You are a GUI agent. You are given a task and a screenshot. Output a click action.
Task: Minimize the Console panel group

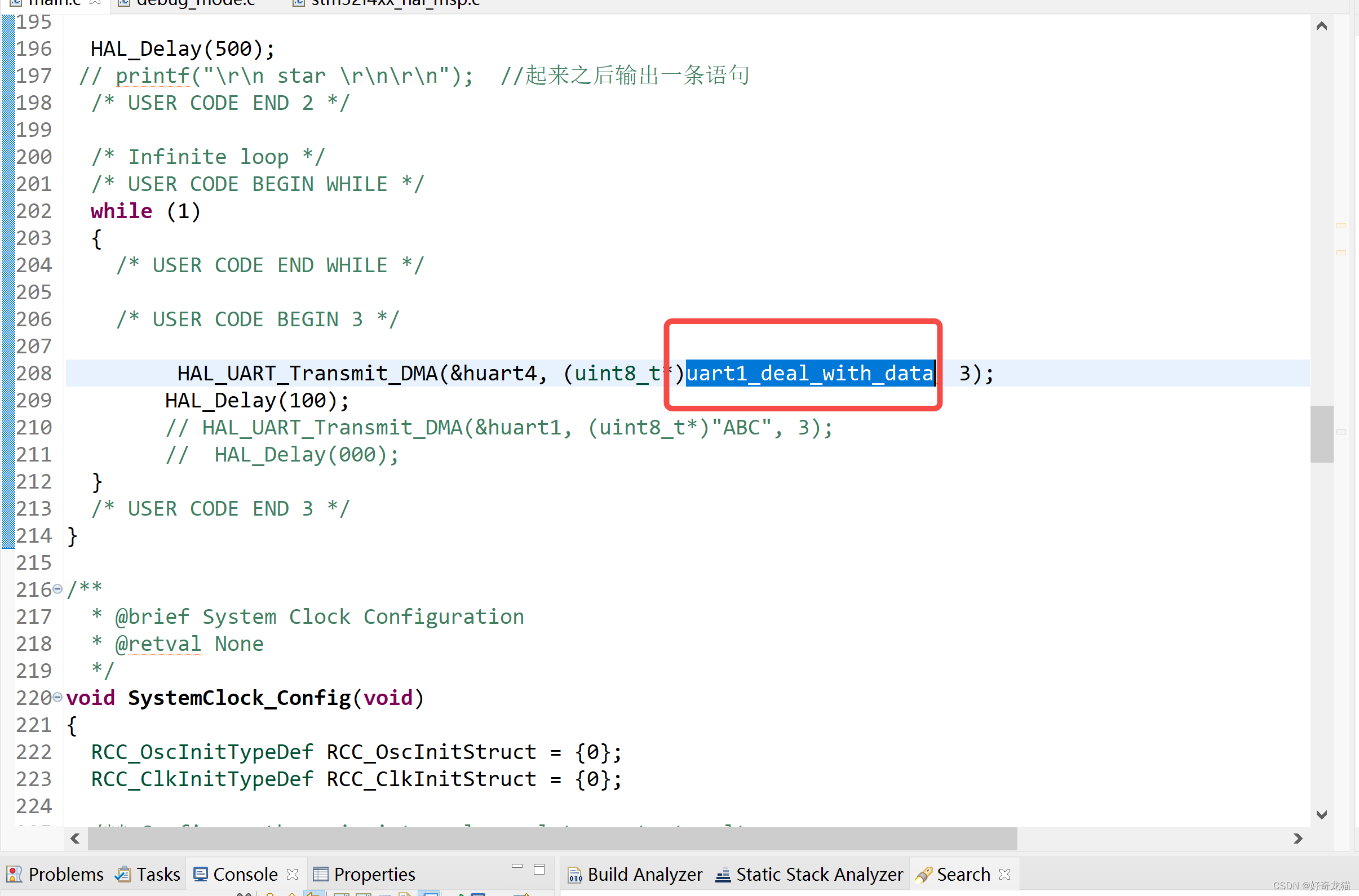(x=517, y=867)
